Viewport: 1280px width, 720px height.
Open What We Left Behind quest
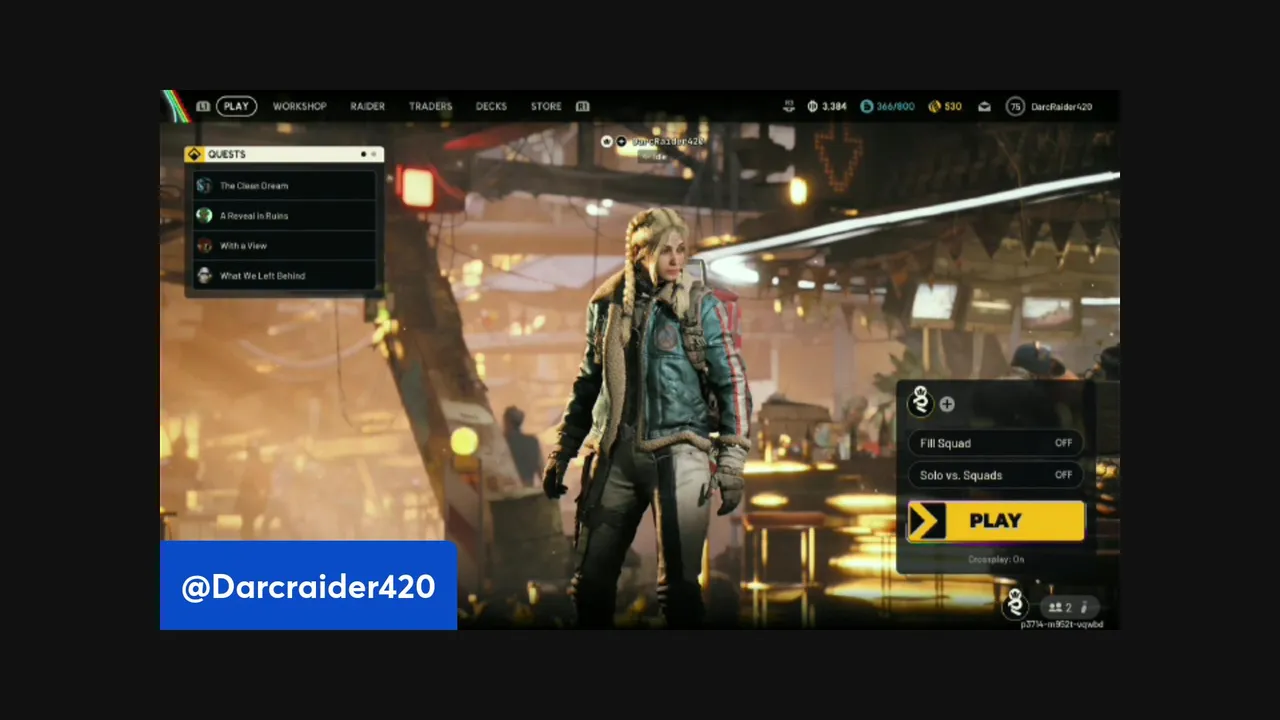284,276
